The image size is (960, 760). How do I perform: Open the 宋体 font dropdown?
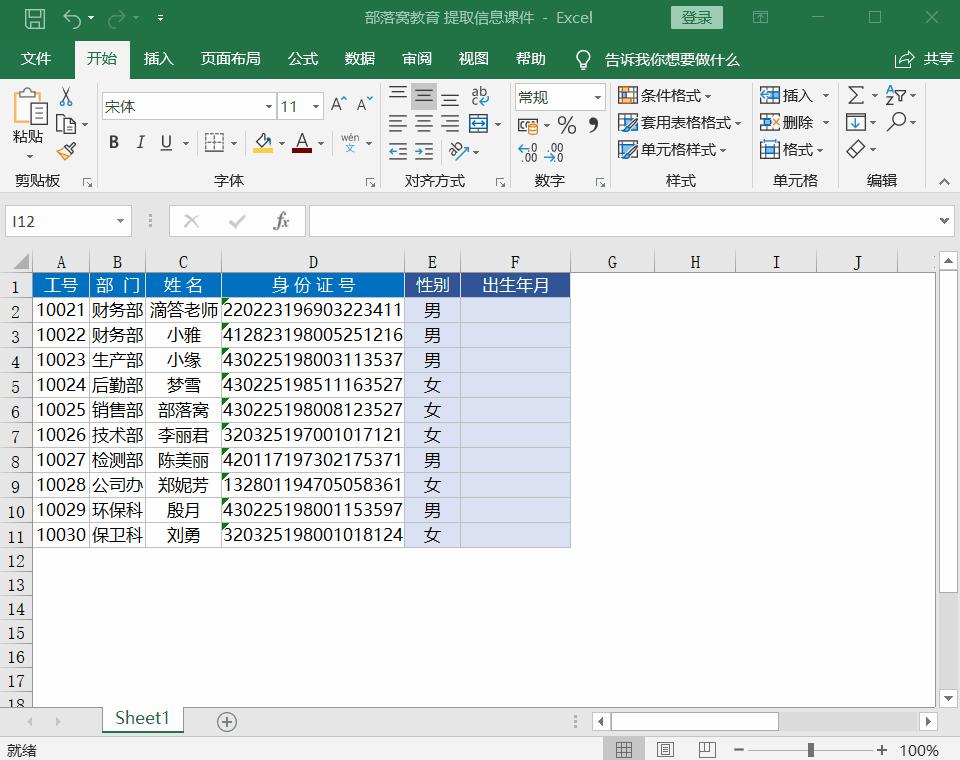tap(268, 105)
